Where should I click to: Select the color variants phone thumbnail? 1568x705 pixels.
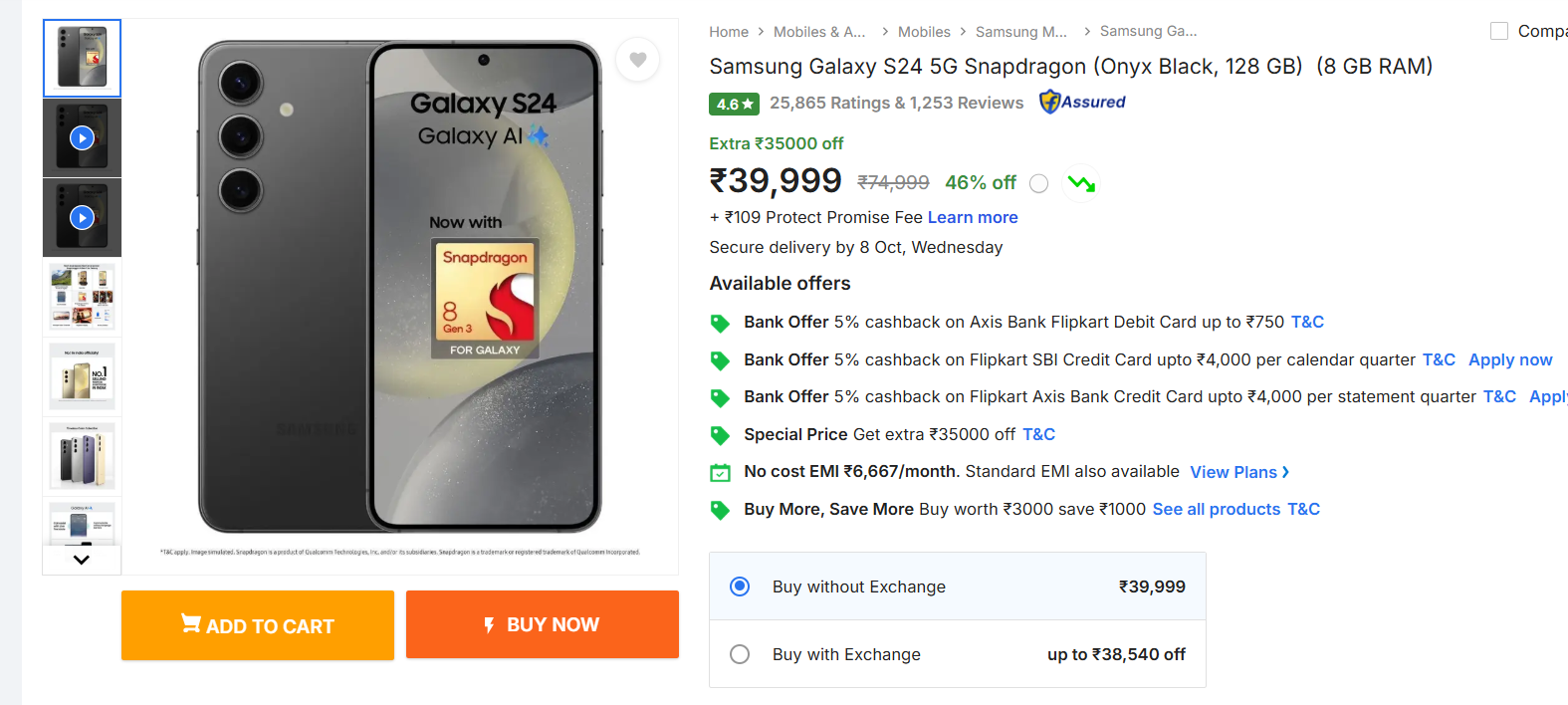[82, 456]
